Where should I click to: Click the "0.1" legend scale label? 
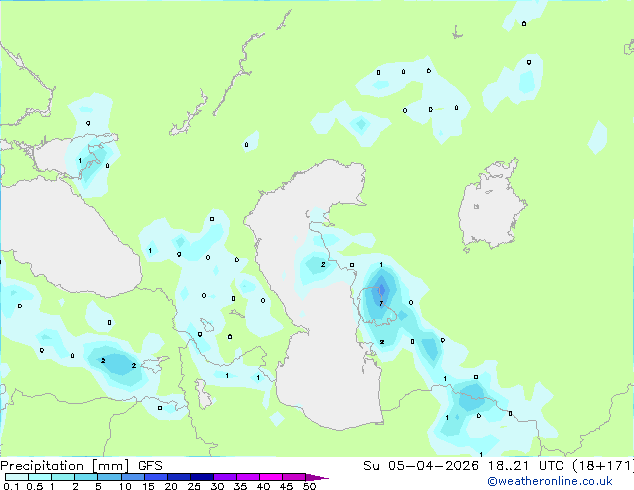pyautogui.click(x=11, y=486)
